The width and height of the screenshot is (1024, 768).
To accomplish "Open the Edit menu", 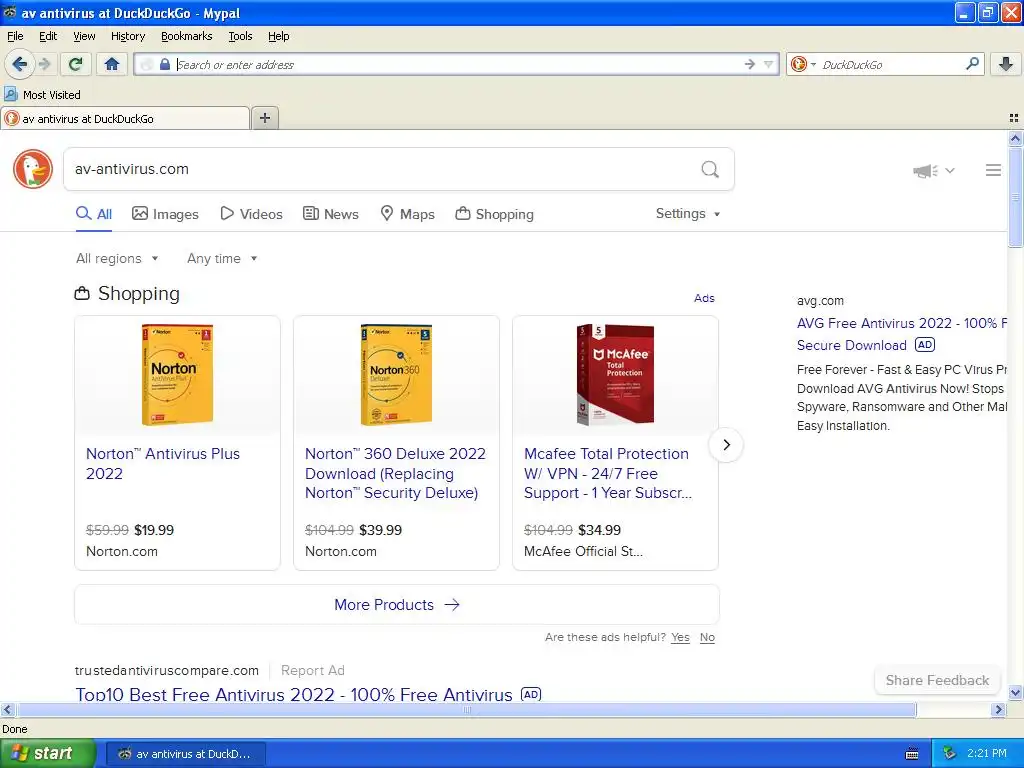I will (48, 36).
